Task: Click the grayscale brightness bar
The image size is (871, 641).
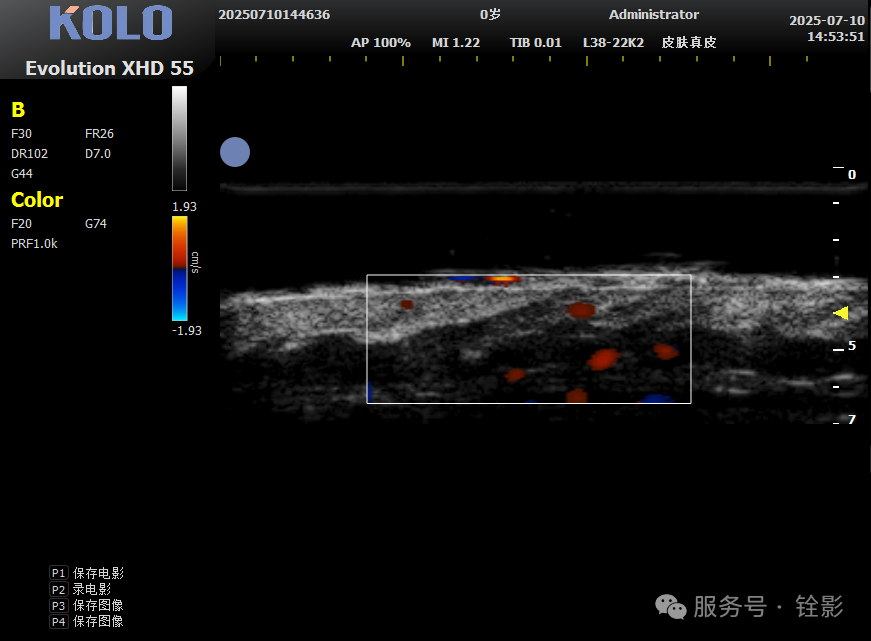Action: point(179,138)
